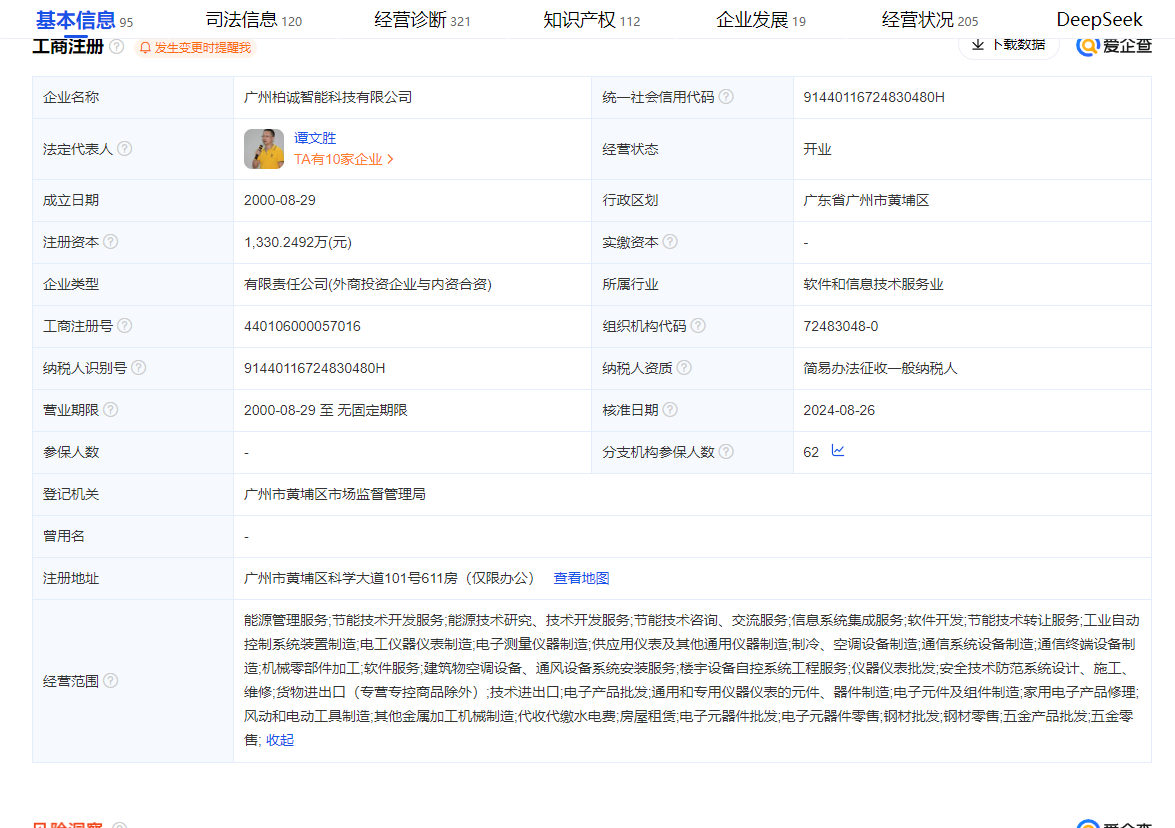Image resolution: width=1175 pixels, height=828 pixels.
Task: Open 谭文胜 legal representative profile link
Action: click(x=315, y=138)
